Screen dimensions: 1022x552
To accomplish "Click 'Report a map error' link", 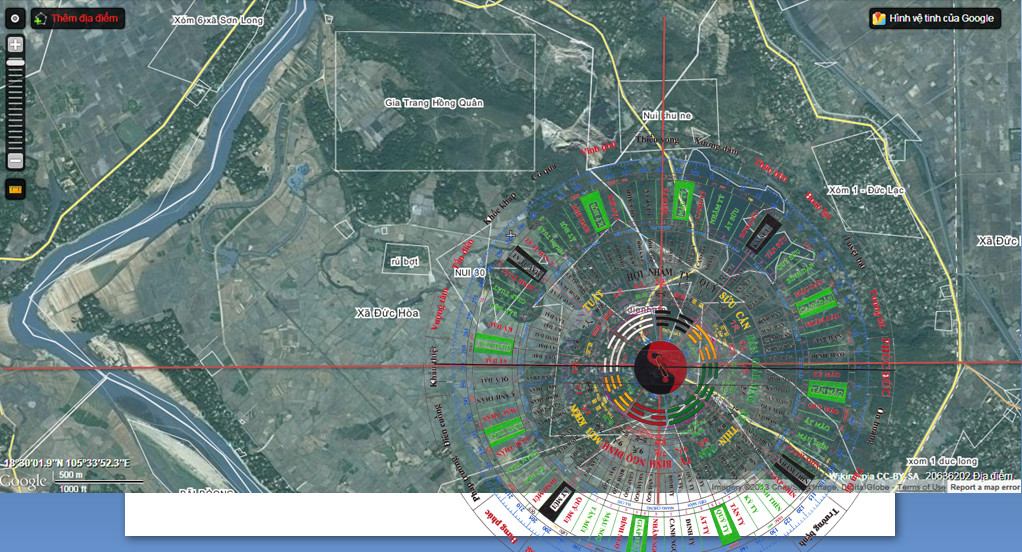I will (984, 487).
